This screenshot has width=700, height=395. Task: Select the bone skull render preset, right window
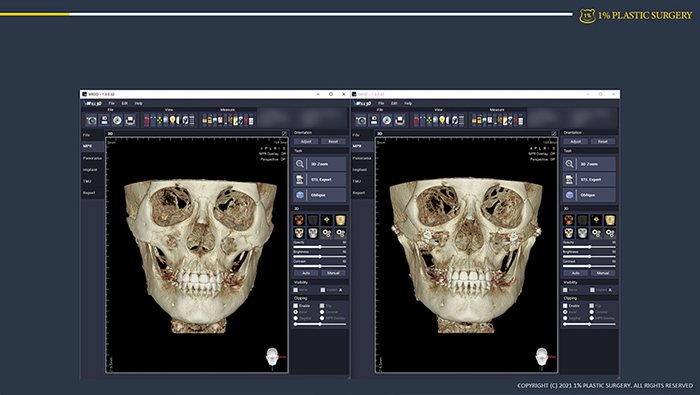[568, 233]
